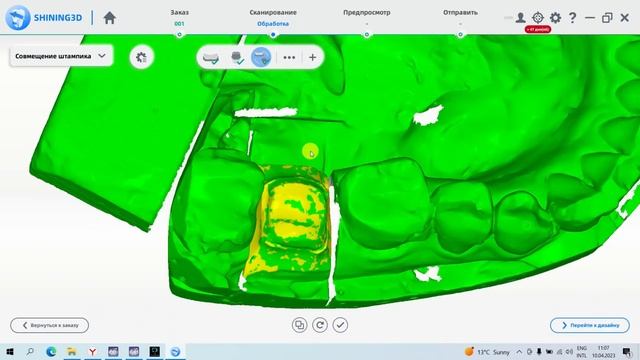Select the highlighted die alignment step icon

261,57
